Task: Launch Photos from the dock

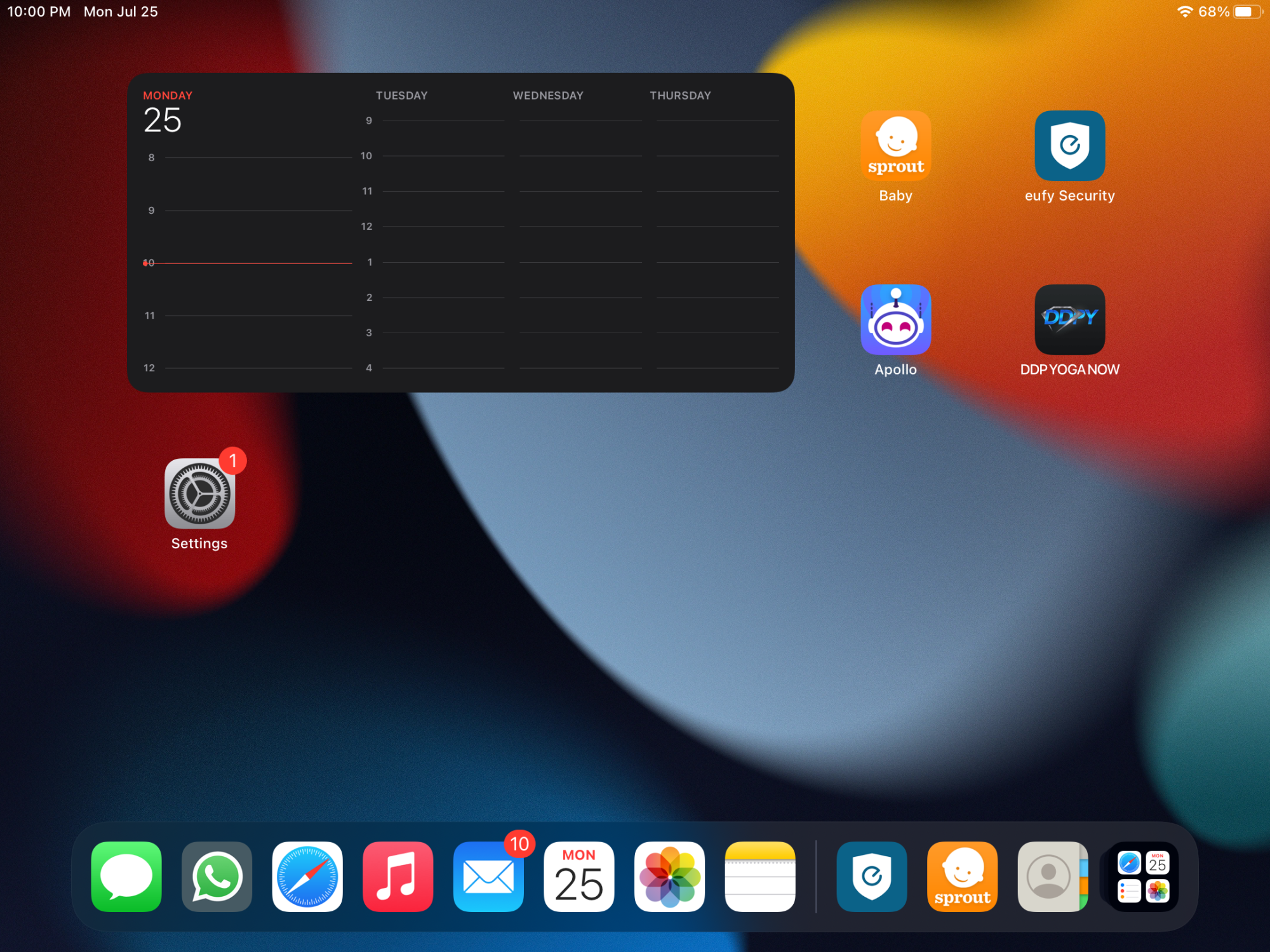Action: tap(669, 876)
